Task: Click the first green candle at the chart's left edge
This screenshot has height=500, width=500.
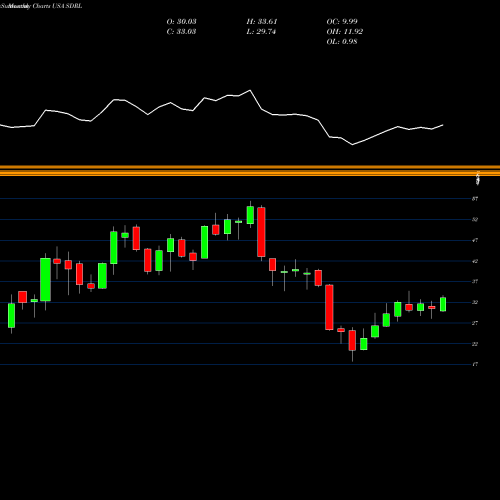Action: tap(11, 315)
